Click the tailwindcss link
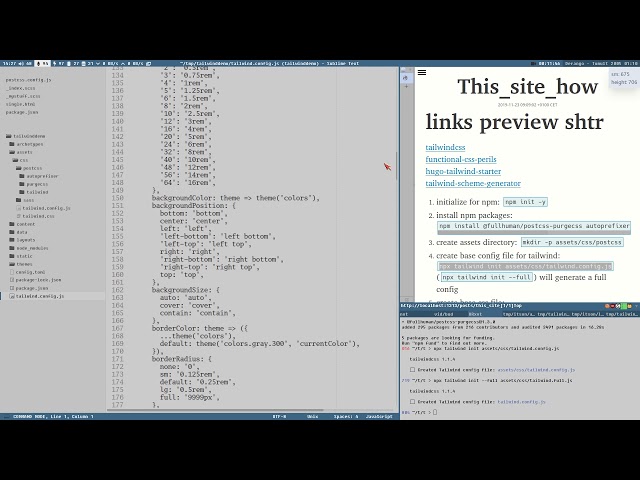Screen dimensions: 640x480 point(445,147)
